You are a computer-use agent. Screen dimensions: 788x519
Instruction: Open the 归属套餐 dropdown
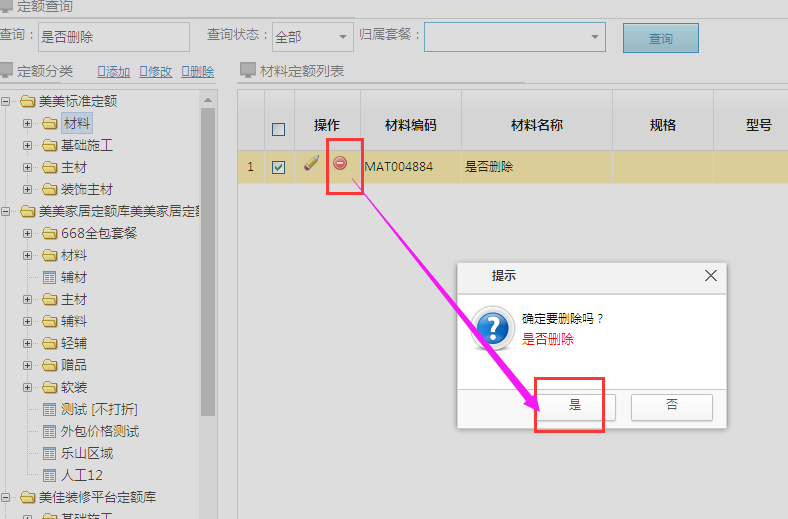tap(515, 37)
